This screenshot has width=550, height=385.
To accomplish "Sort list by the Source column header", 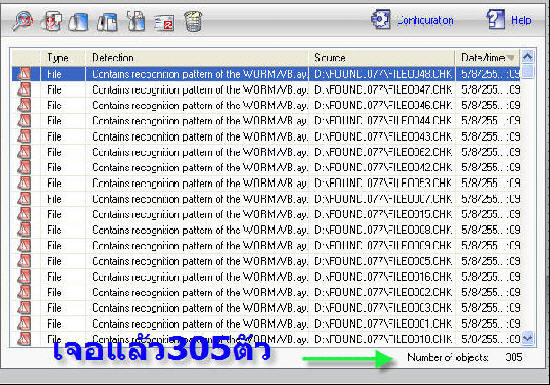I will point(382,58).
